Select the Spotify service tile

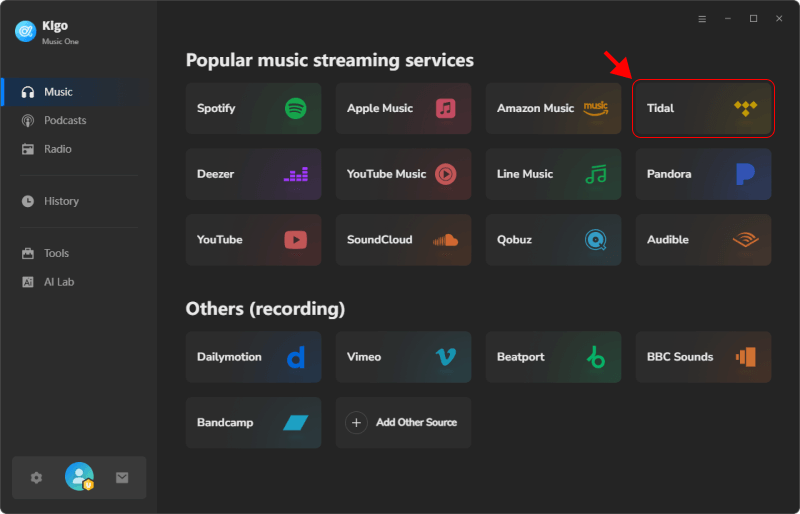tap(253, 108)
